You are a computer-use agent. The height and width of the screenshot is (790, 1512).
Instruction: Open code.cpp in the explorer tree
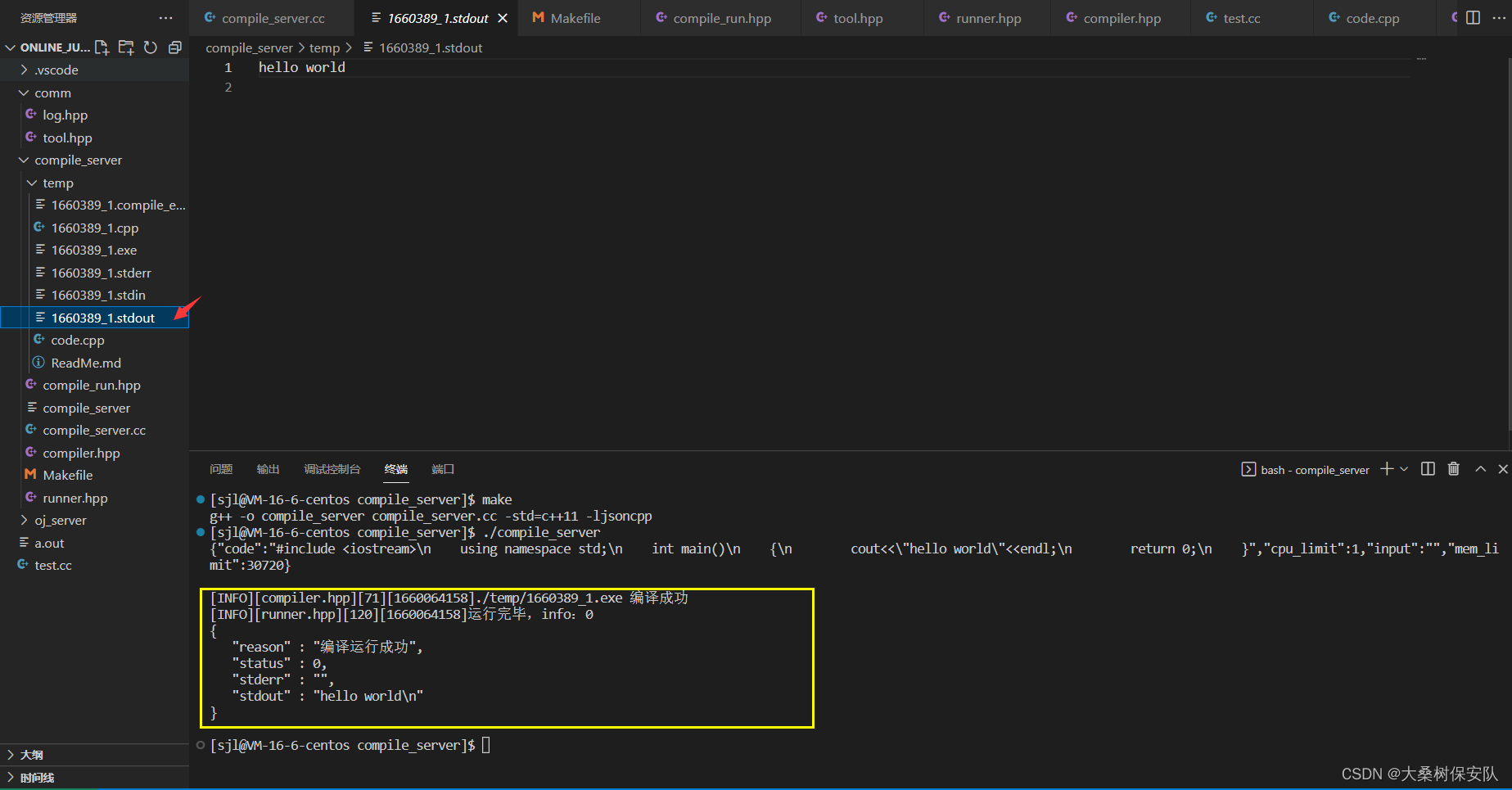click(94, 341)
